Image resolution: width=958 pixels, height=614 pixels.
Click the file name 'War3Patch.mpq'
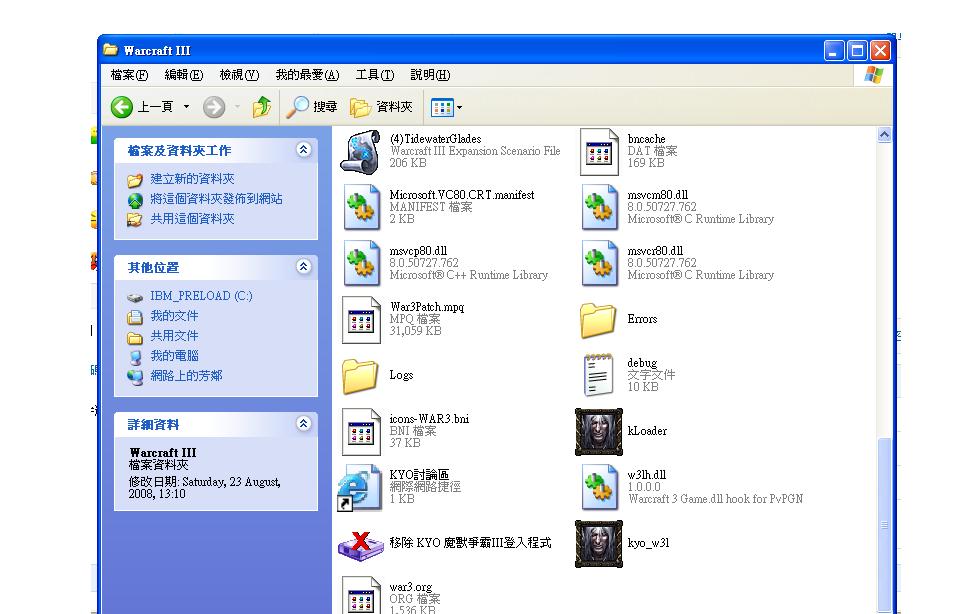[427, 307]
